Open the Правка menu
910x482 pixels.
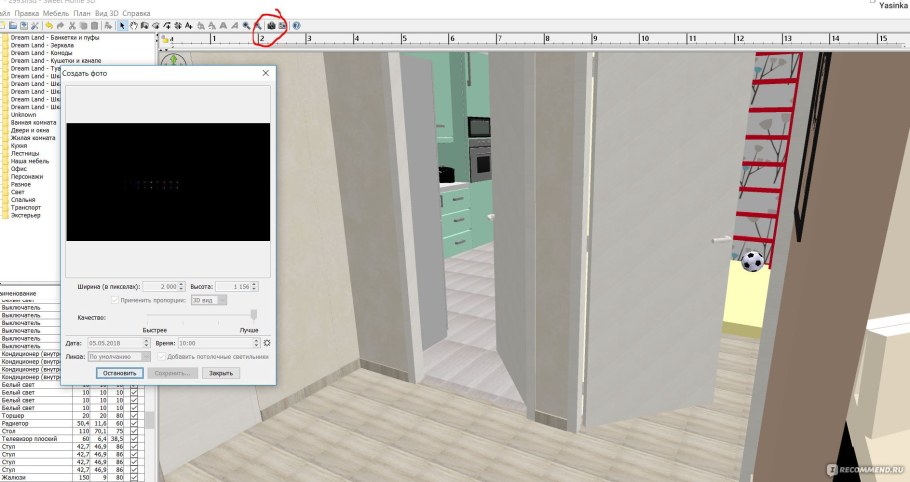coord(26,13)
